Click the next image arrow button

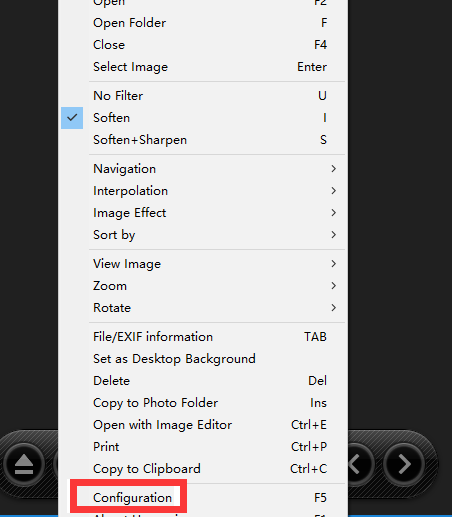[404, 464]
